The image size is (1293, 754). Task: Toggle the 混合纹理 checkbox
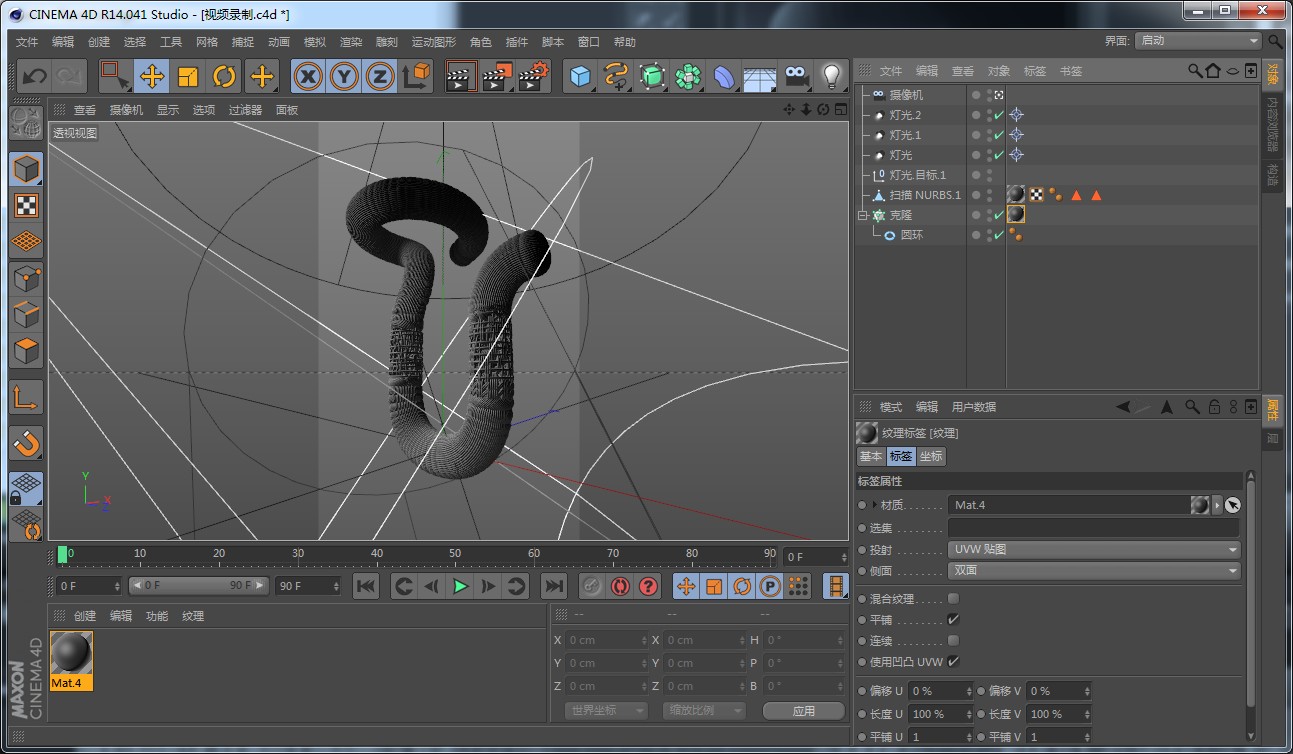coord(953,599)
